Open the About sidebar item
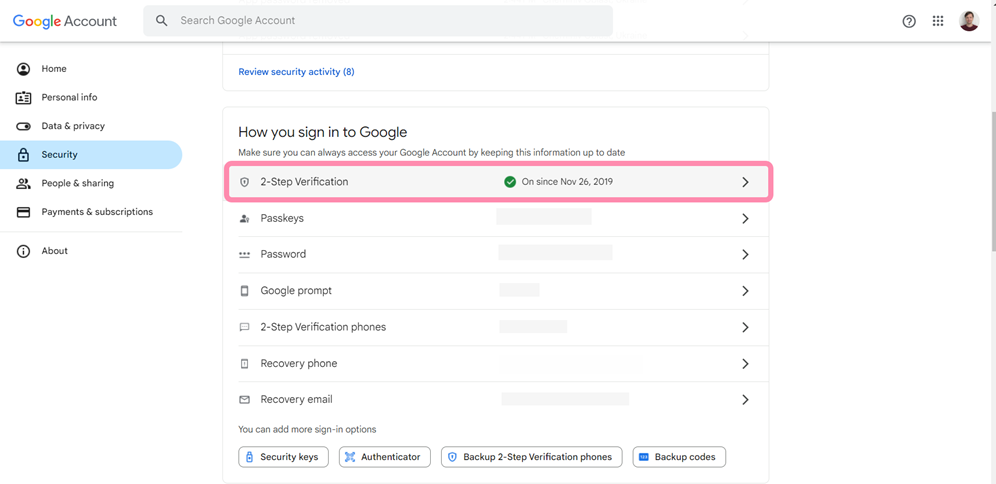The height and width of the screenshot is (484, 996). pyautogui.click(x=91, y=251)
